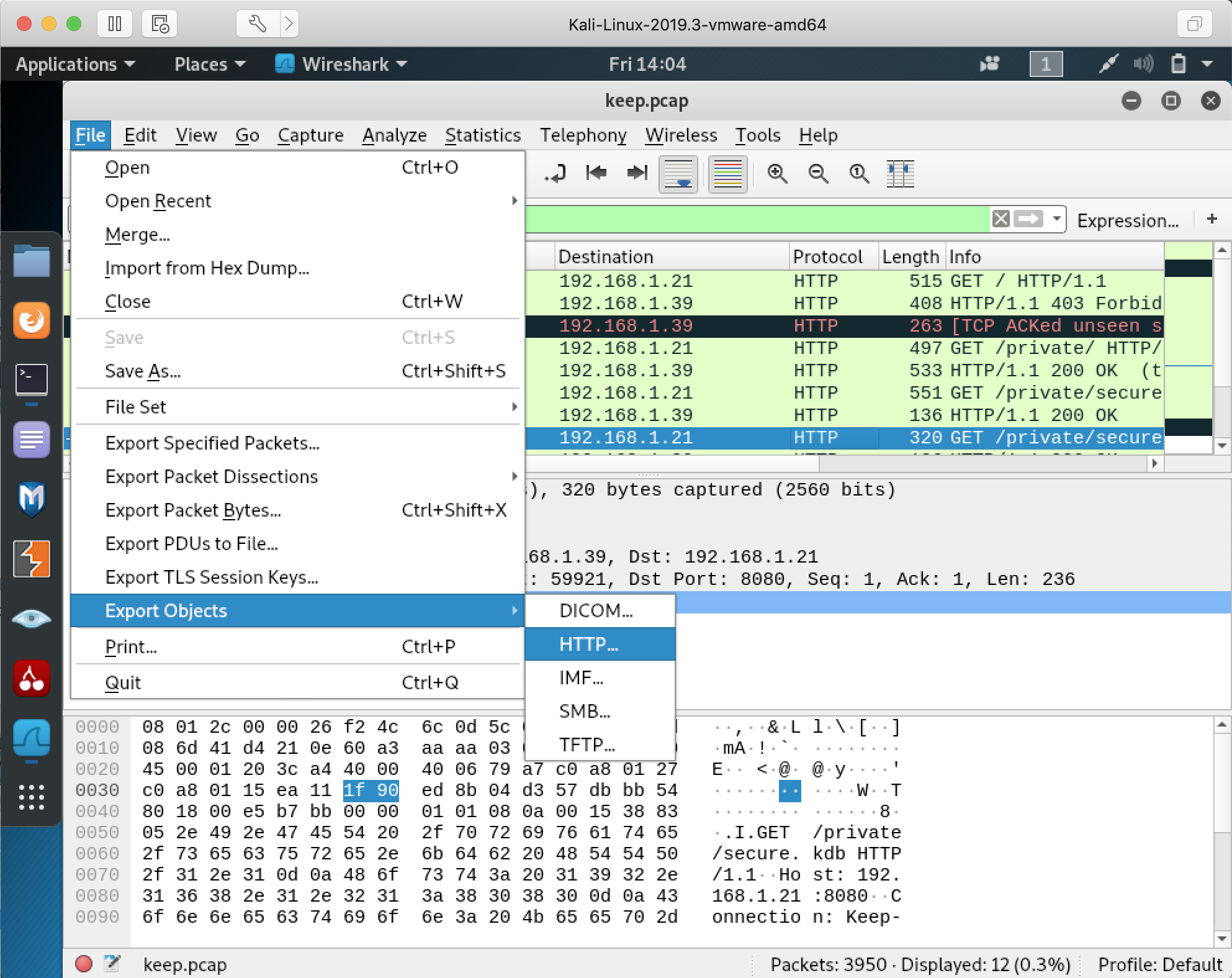Jump to last packet toolbar icon
The image size is (1232, 978).
pos(637,173)
